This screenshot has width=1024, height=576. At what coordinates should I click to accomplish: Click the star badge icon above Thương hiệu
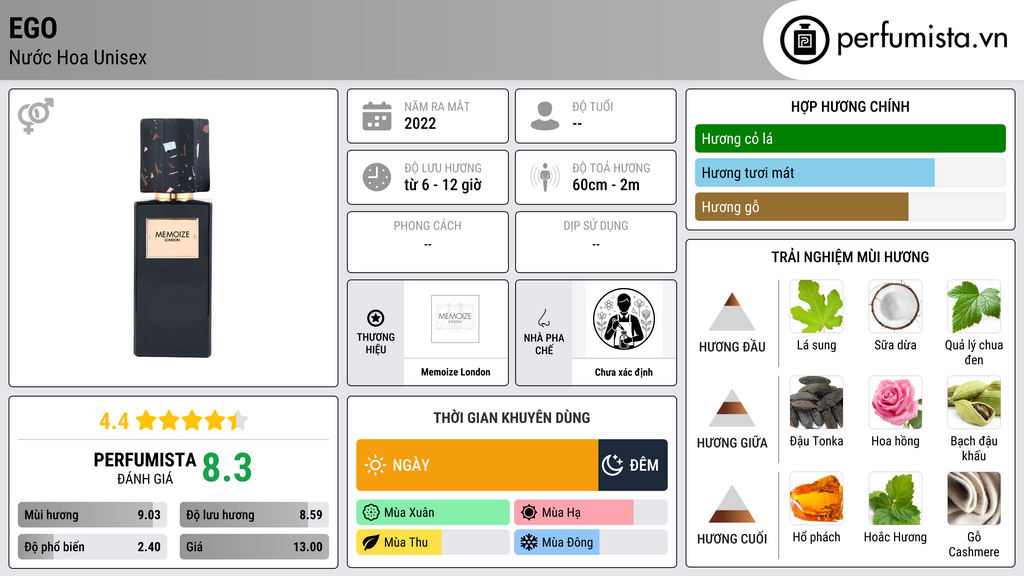tap(376, 318)
